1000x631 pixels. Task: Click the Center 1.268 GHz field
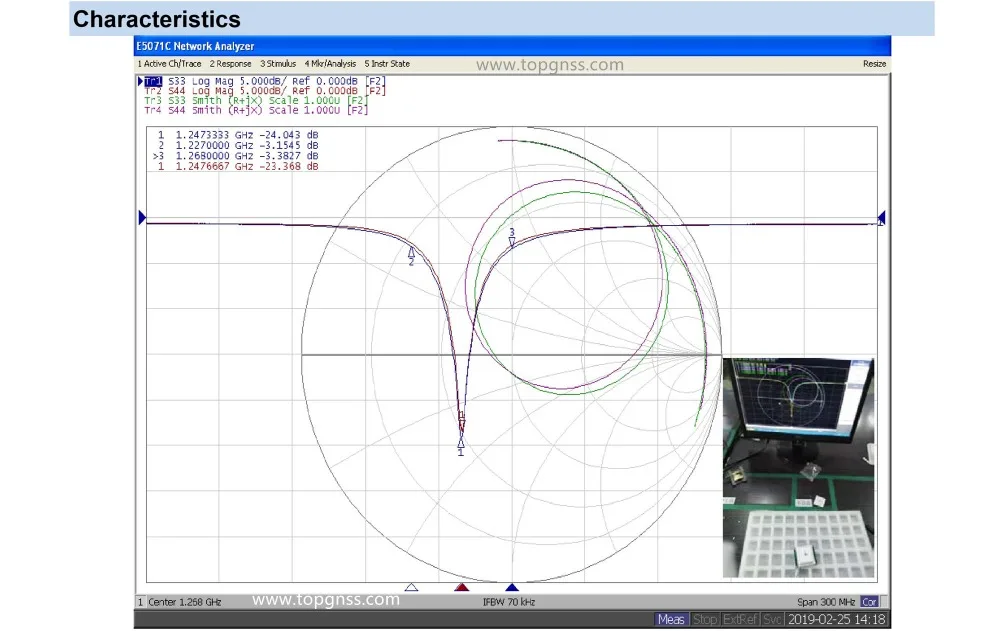[184, 602]
